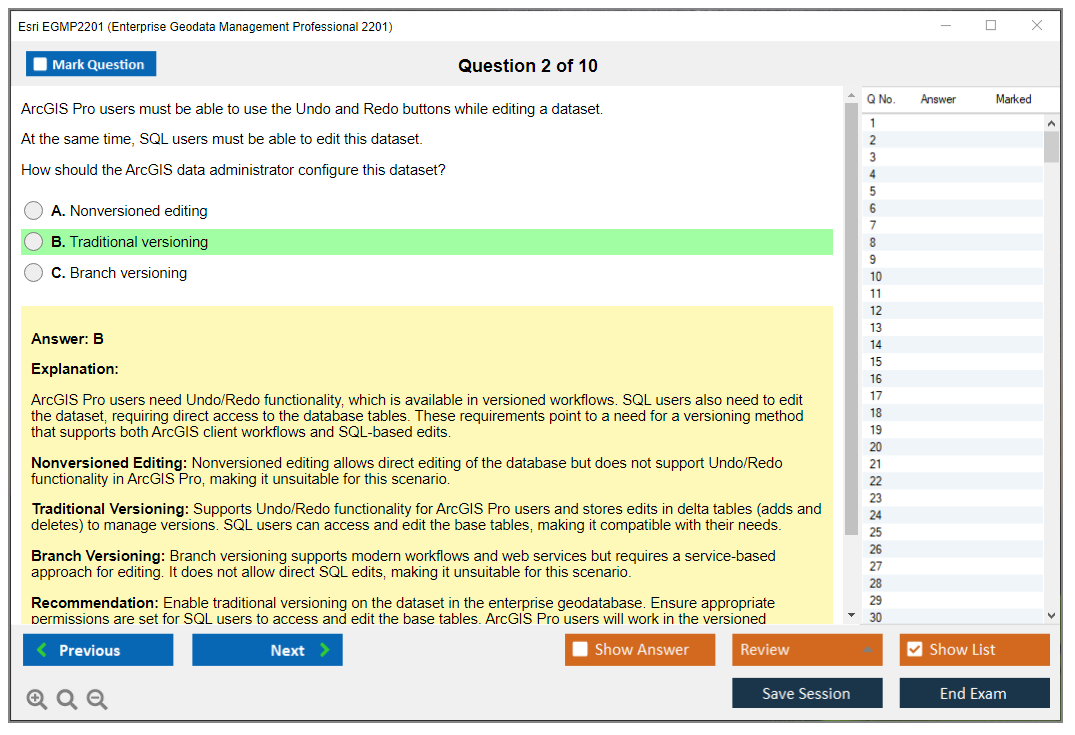The width and height of the screenshot is (1075, 735).
Task: Select question 29 in the list
Action: coord(953,601)
